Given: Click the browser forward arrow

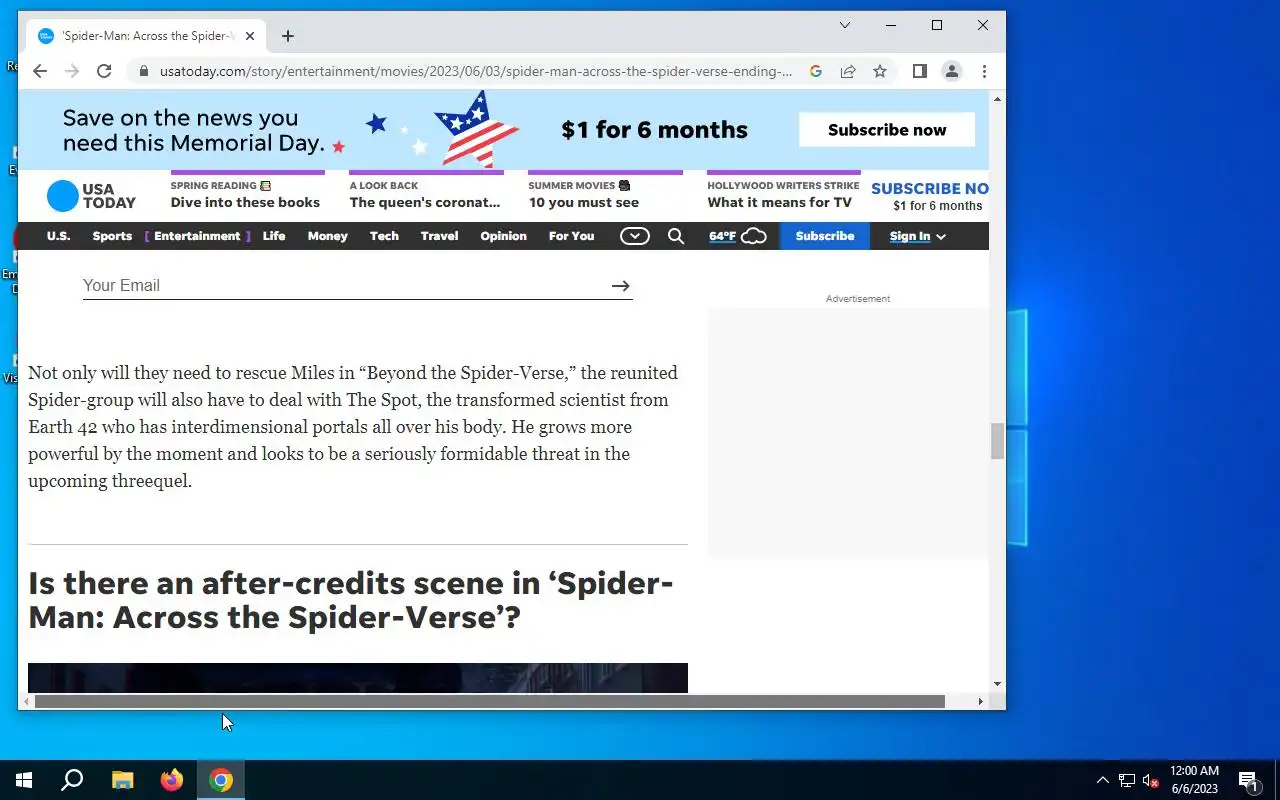Looking at the screenshot, I should pos(72,71).
